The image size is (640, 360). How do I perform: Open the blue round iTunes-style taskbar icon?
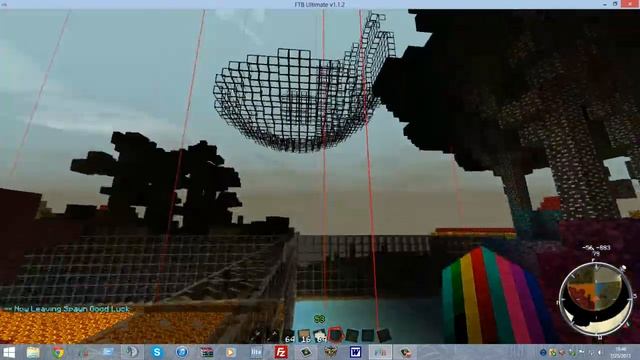point(182,352)
